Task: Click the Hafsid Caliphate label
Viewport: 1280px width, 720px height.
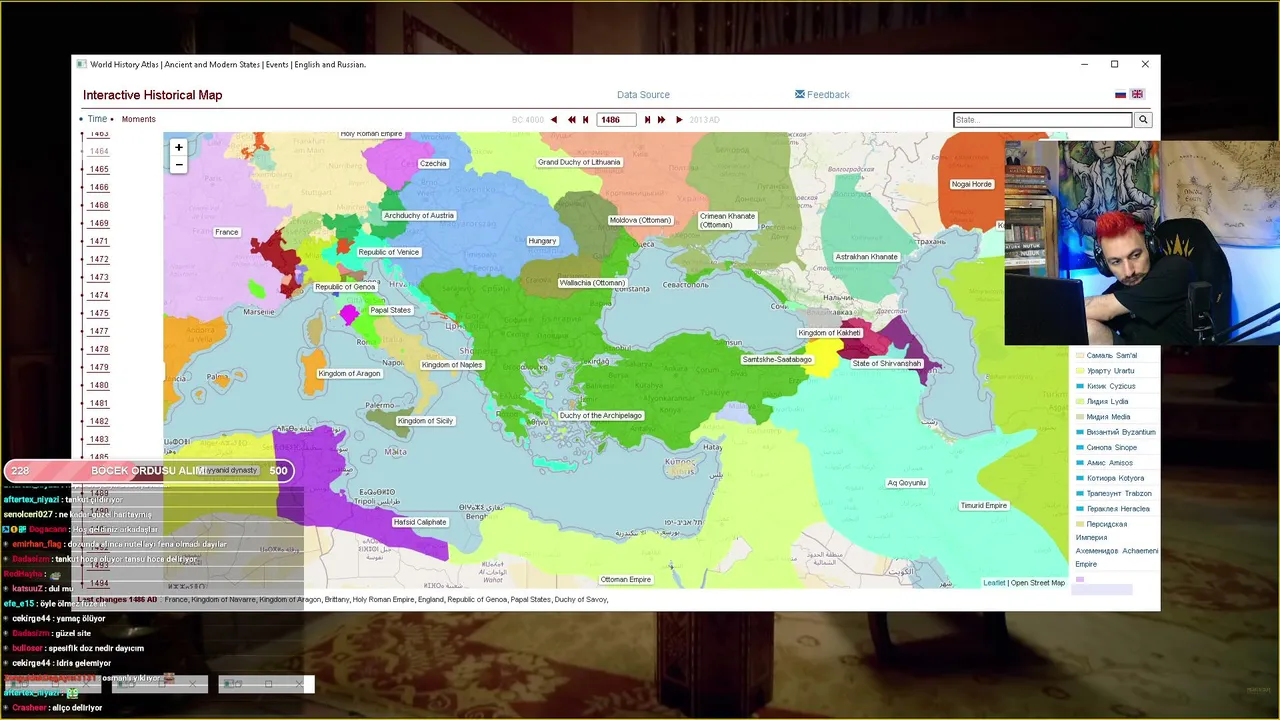Action: pos(420,522)
